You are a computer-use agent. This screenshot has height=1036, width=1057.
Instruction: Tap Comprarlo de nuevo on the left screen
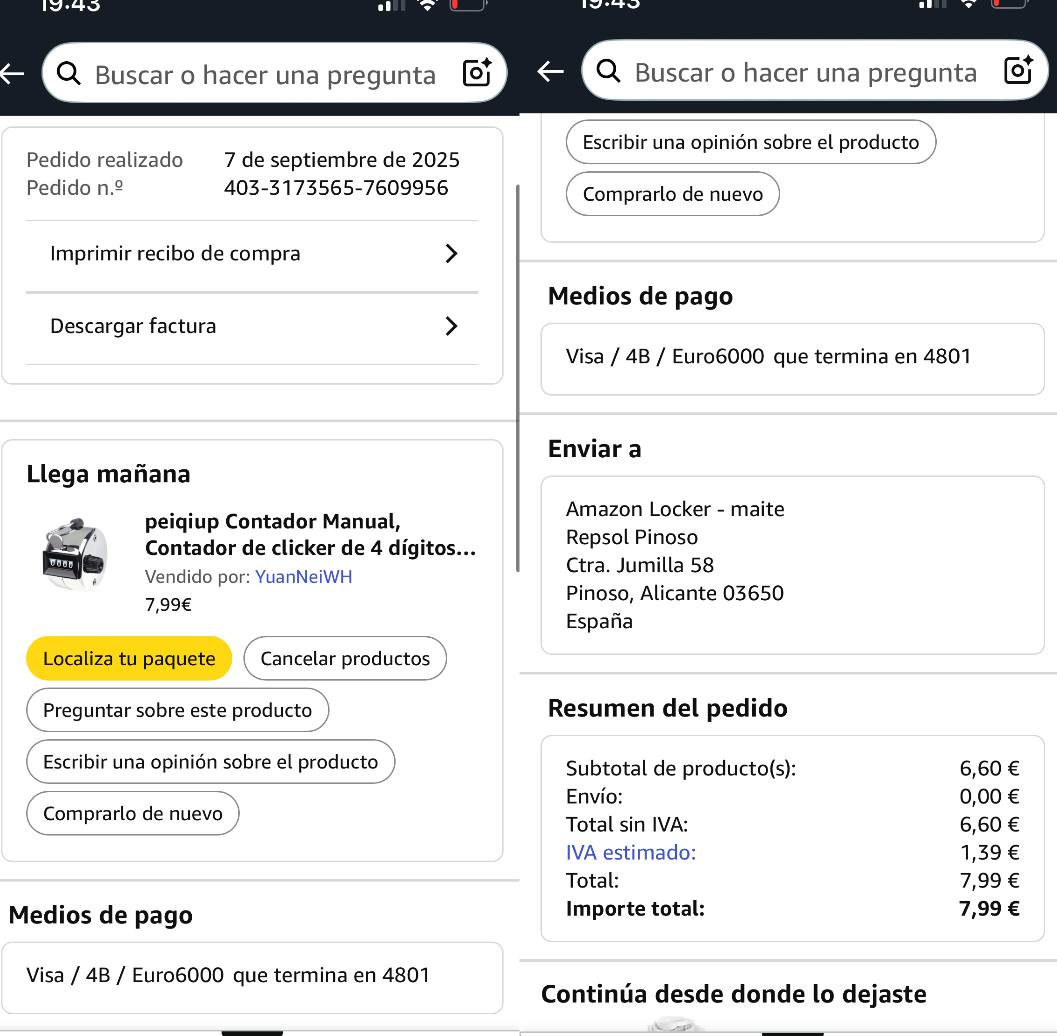[133, 814]
